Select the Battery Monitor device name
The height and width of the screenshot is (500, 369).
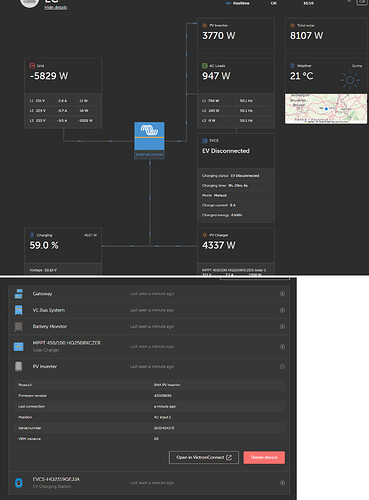[x=50, y=327]
